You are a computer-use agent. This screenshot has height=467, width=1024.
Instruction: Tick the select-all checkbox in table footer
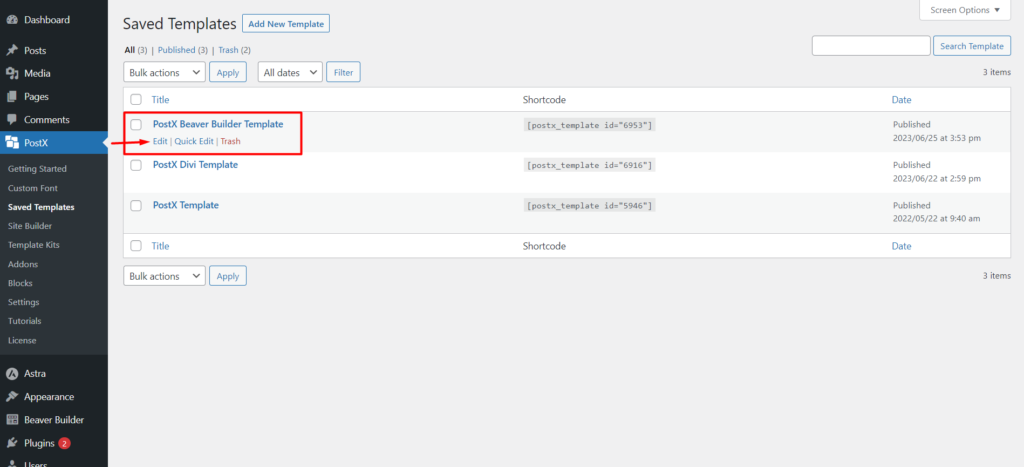136,246
